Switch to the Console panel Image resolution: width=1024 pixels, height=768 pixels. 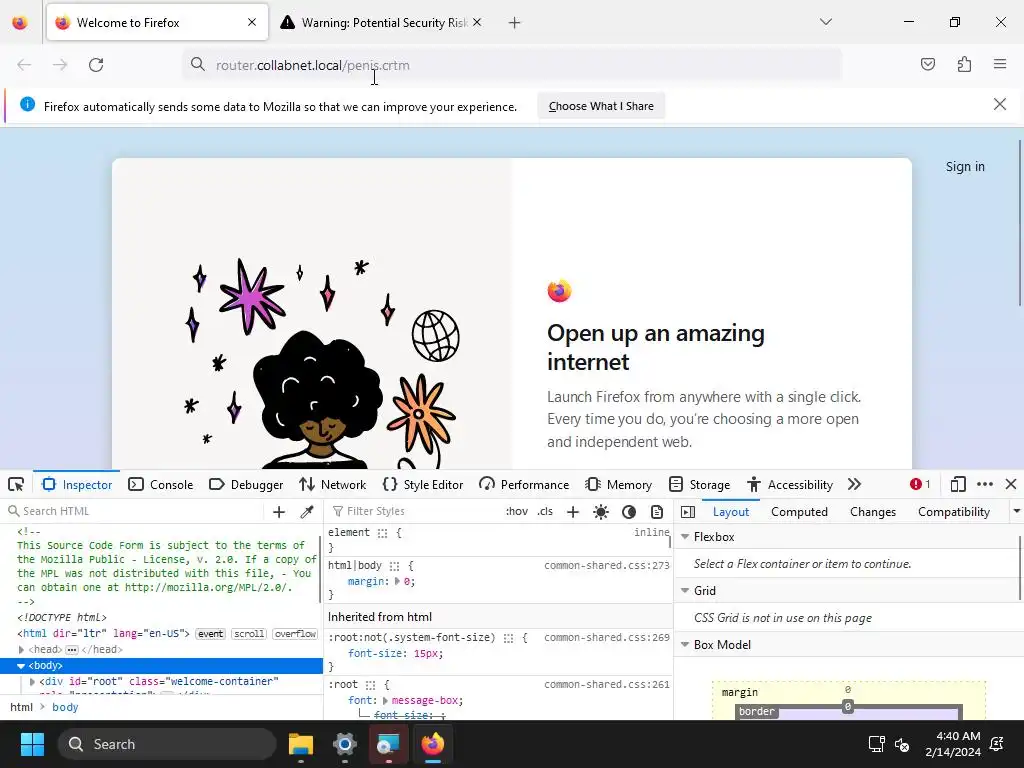[x=161, y=485]
